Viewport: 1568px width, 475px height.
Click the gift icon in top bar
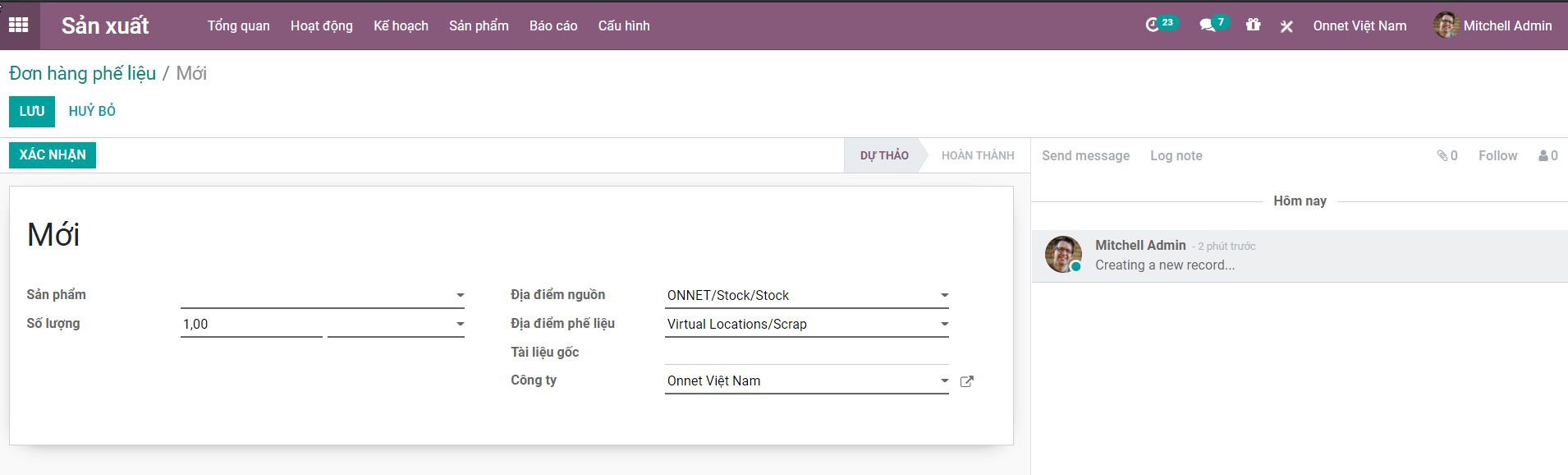[1253, 25]
